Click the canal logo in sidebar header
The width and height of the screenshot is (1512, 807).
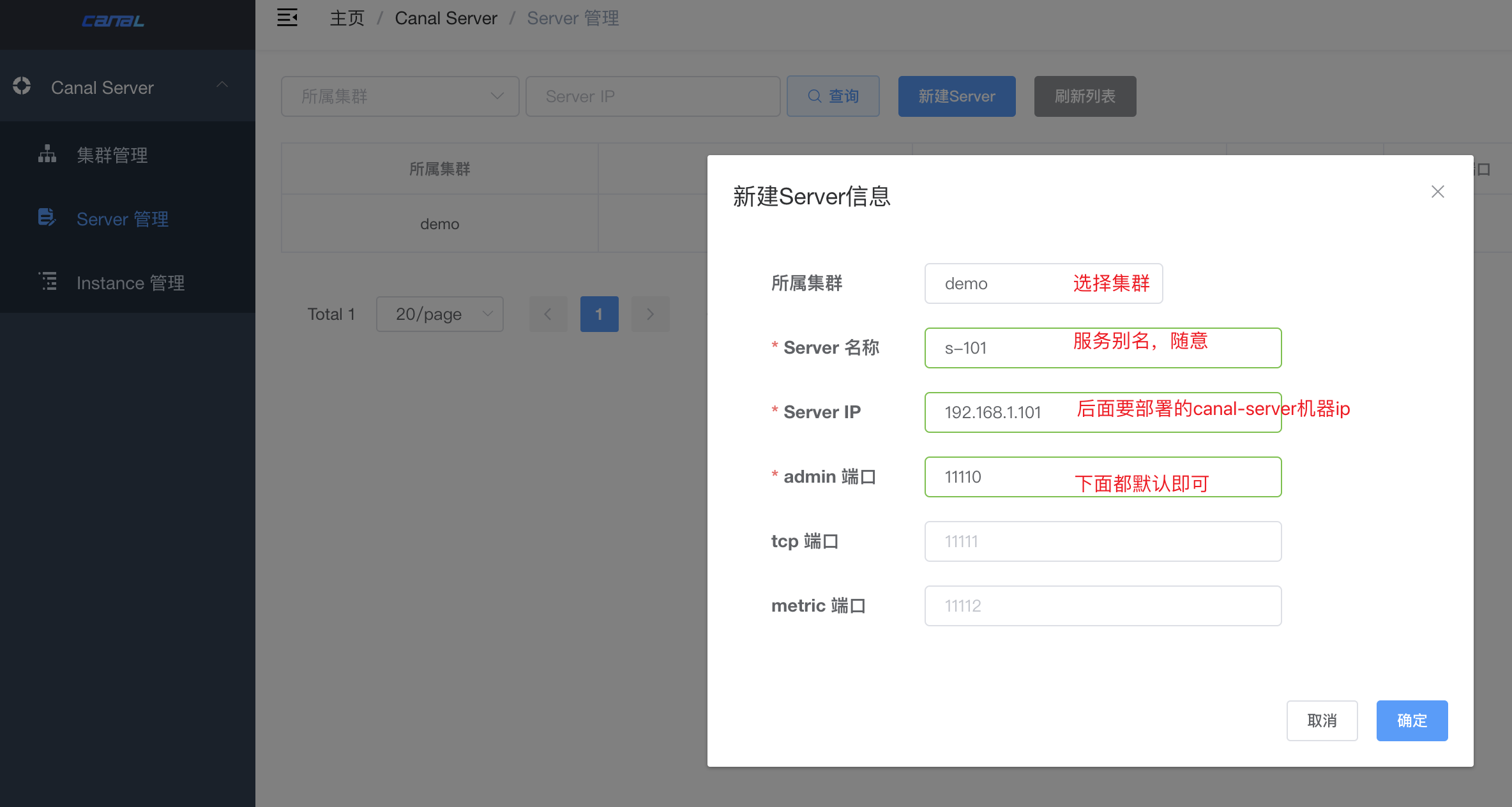(x=113, y=21)
